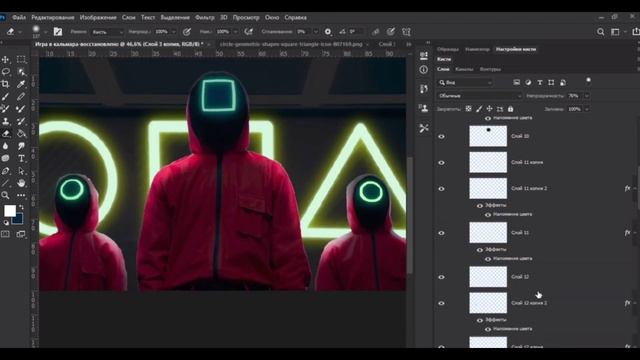Select the Move tool
Screen dimensions: 640x360
5,60
